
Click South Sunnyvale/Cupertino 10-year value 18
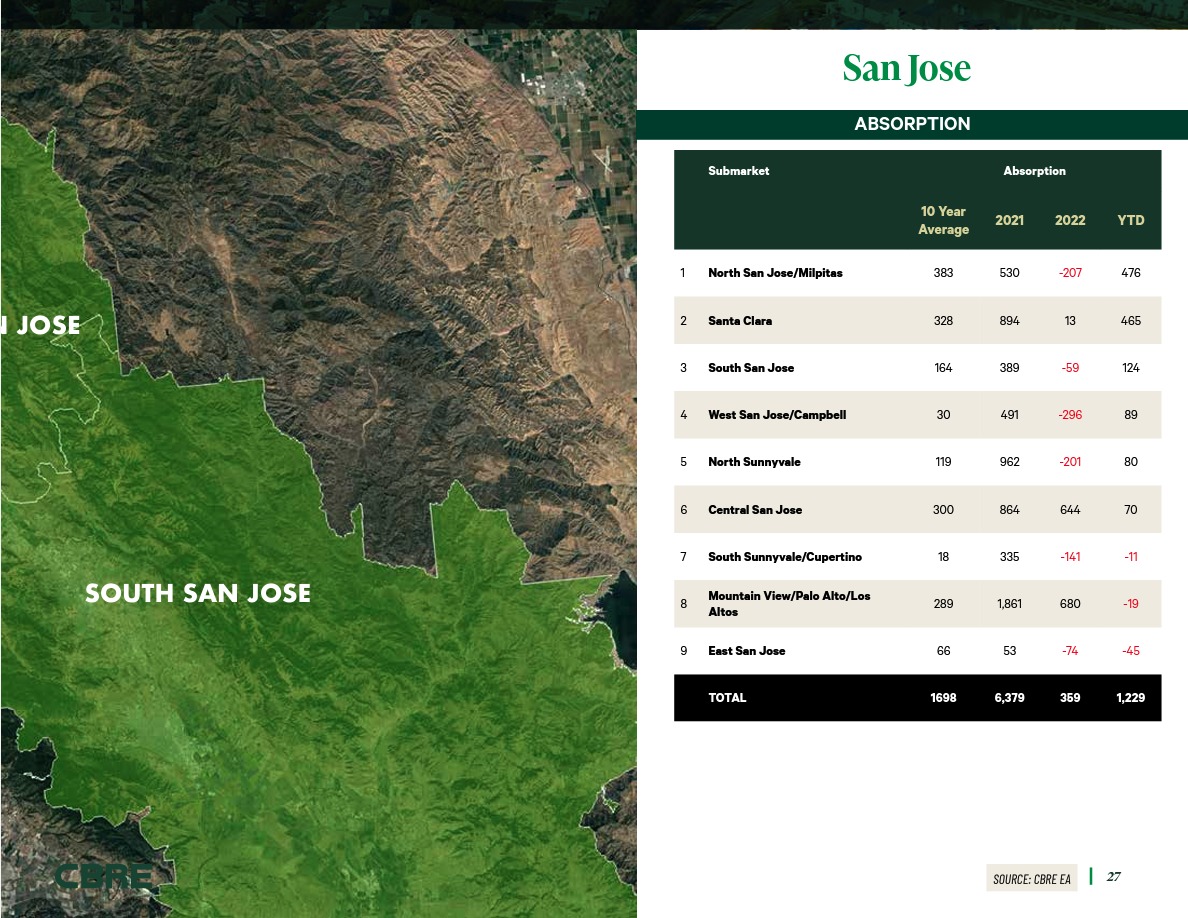tap(943, 557)
